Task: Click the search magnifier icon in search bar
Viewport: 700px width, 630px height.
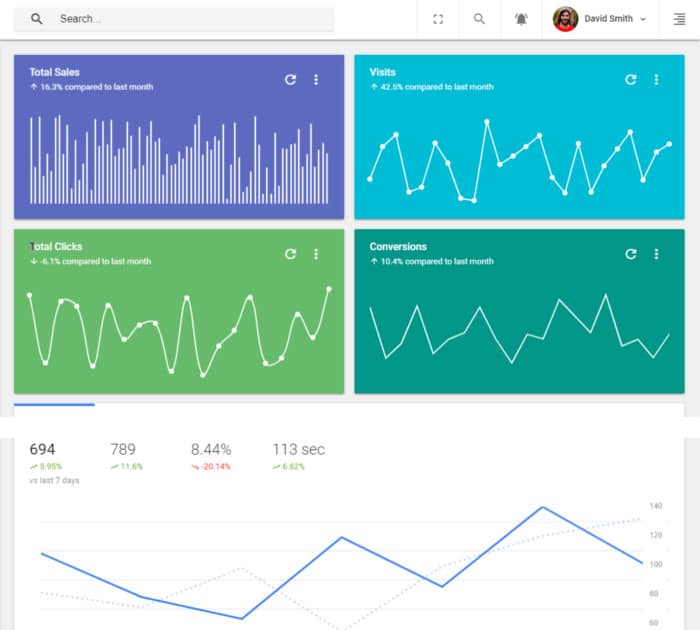Action: pos(37,19)
